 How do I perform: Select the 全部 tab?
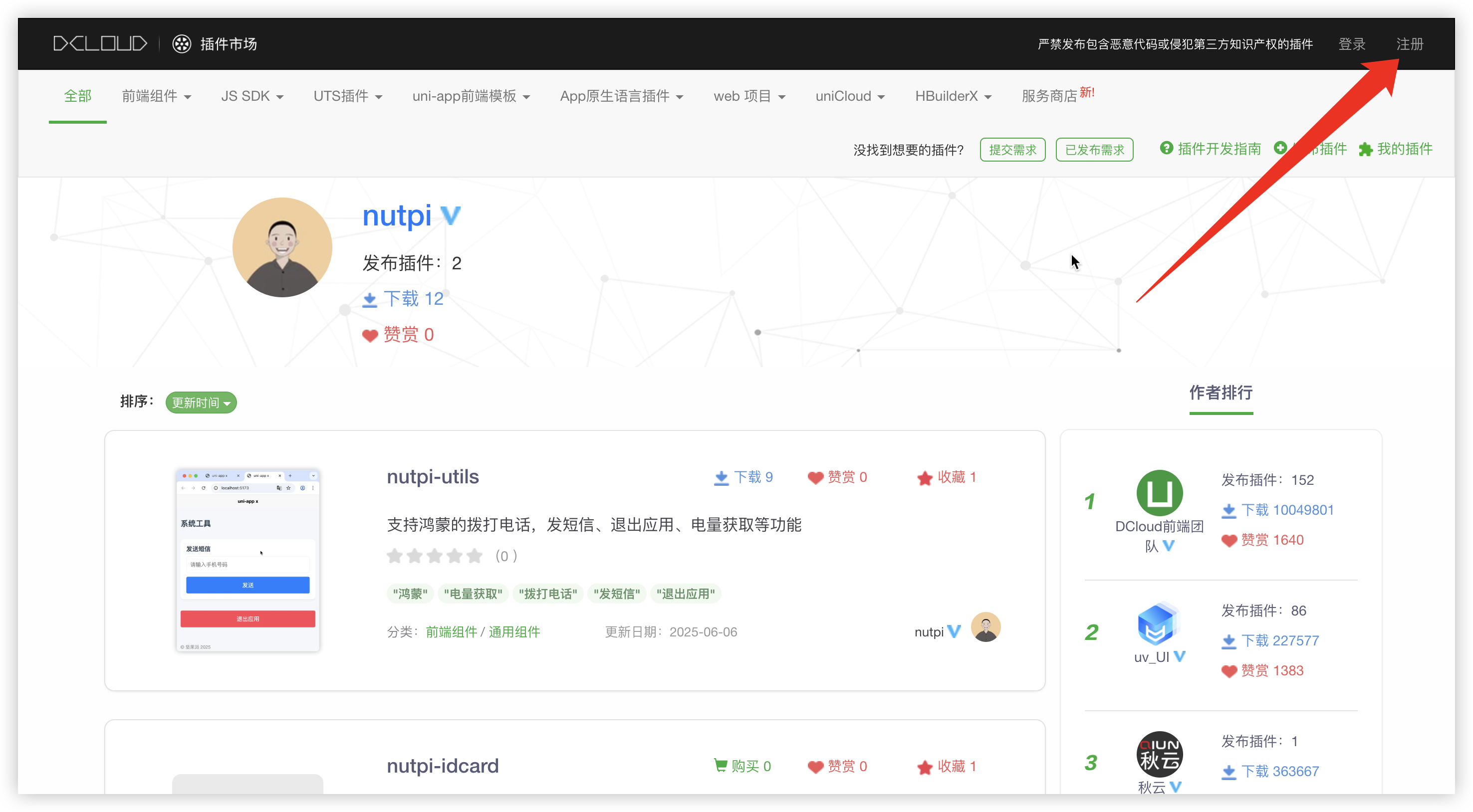[78, 96]
